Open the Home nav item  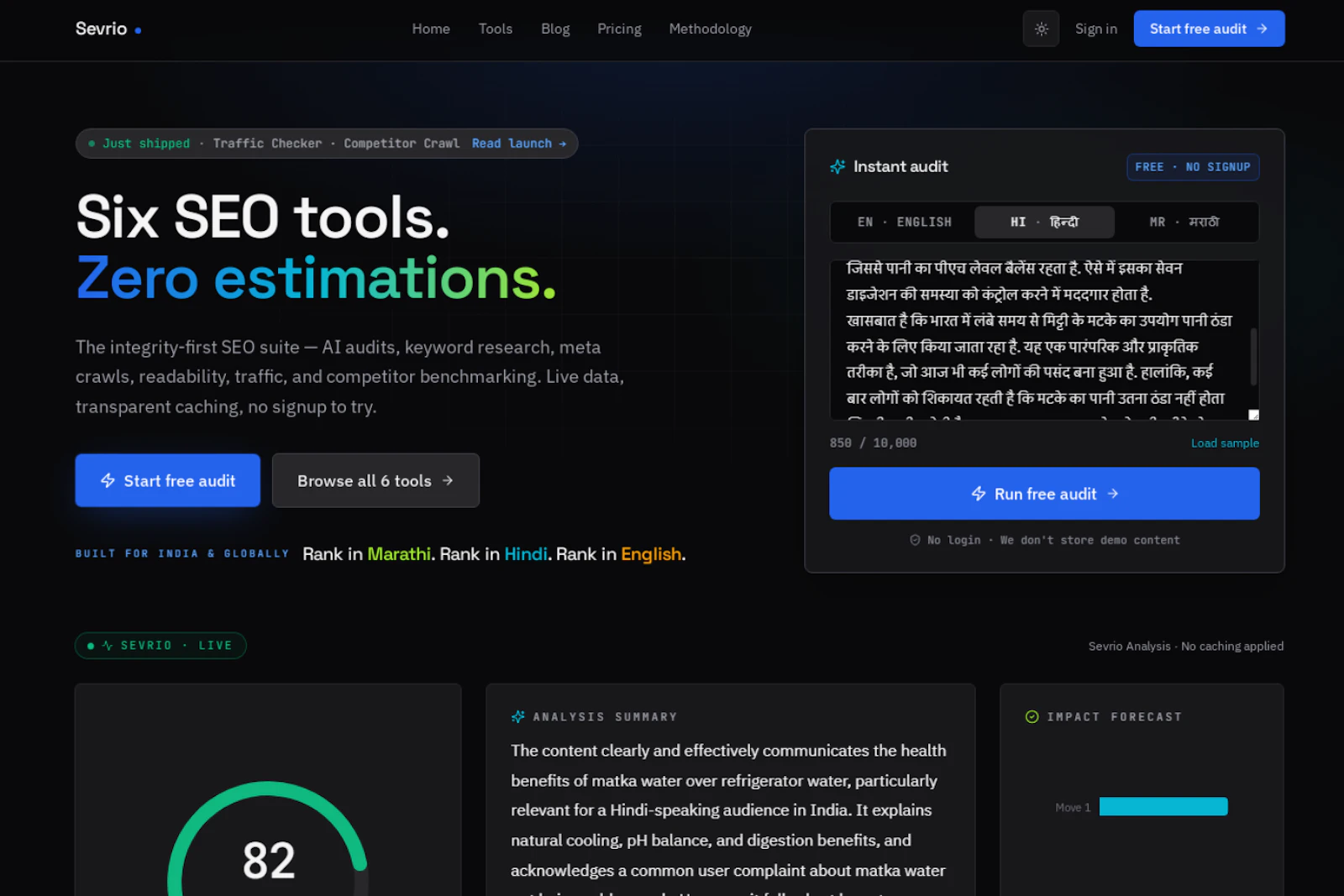coord(431,29)
